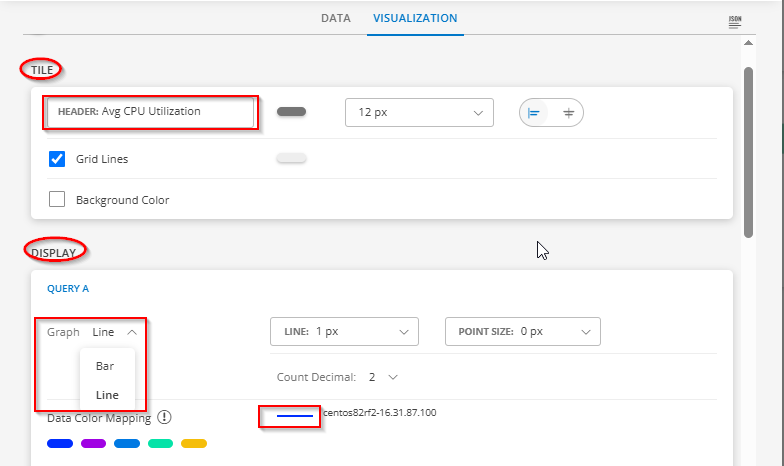784x466 pixels.
Task: Enable the Background Color checkbox
Action: click(x=57, y=199)
